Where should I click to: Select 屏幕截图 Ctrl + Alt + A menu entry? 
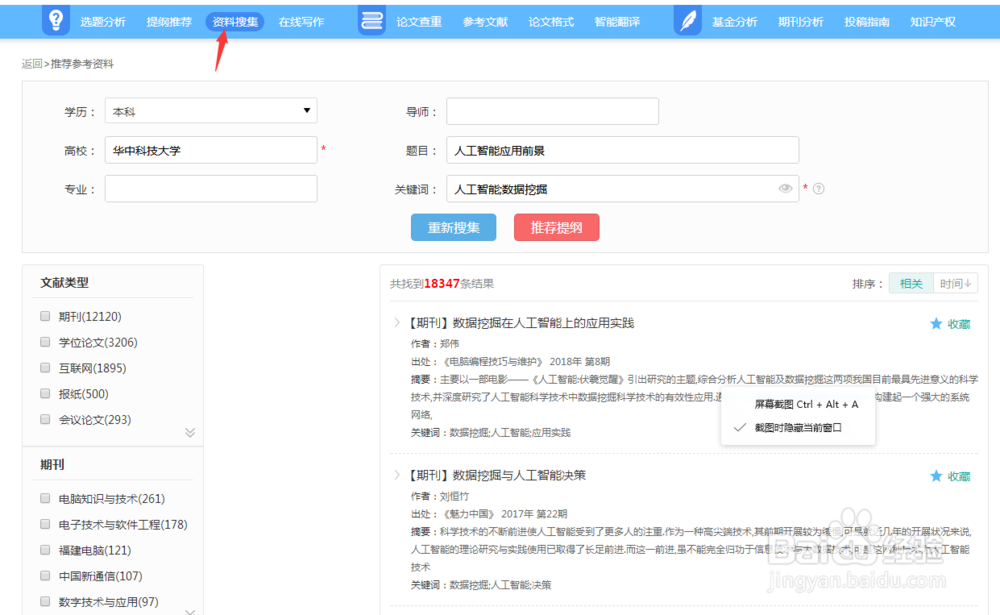pyautogui.click(x=806, y=404)
